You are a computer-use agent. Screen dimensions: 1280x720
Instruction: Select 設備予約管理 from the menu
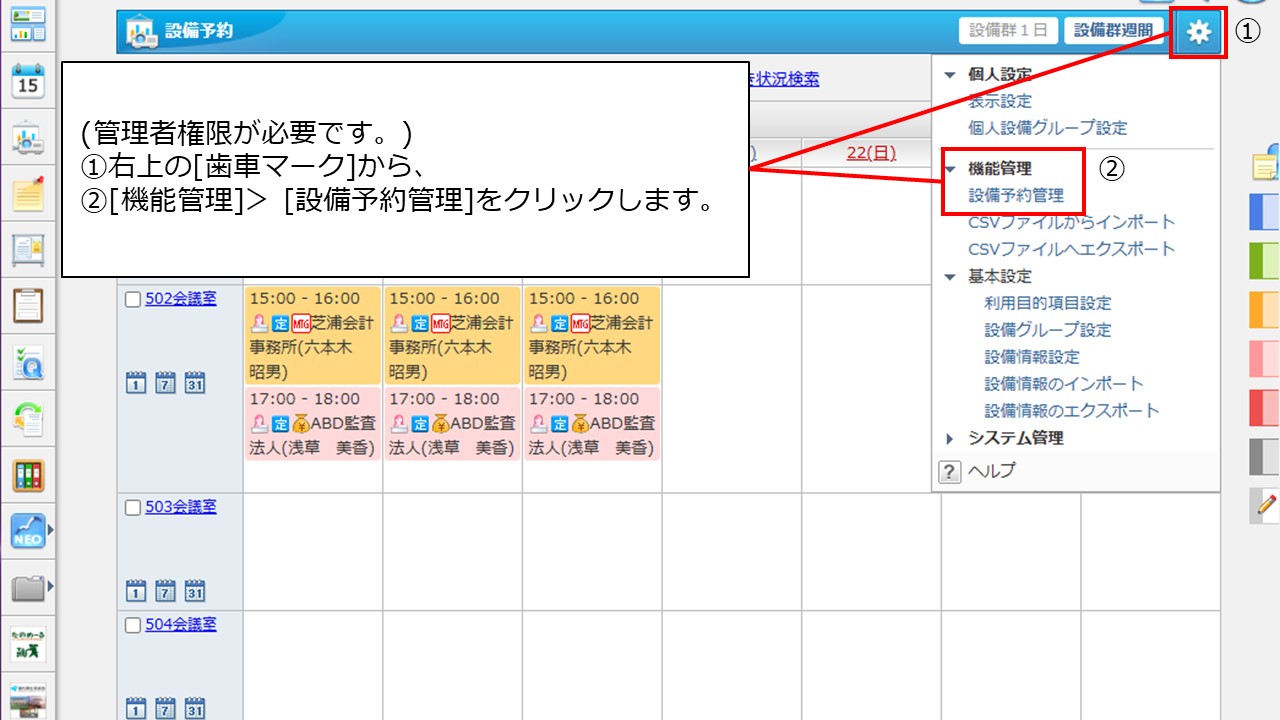(x=1016, y=196)
